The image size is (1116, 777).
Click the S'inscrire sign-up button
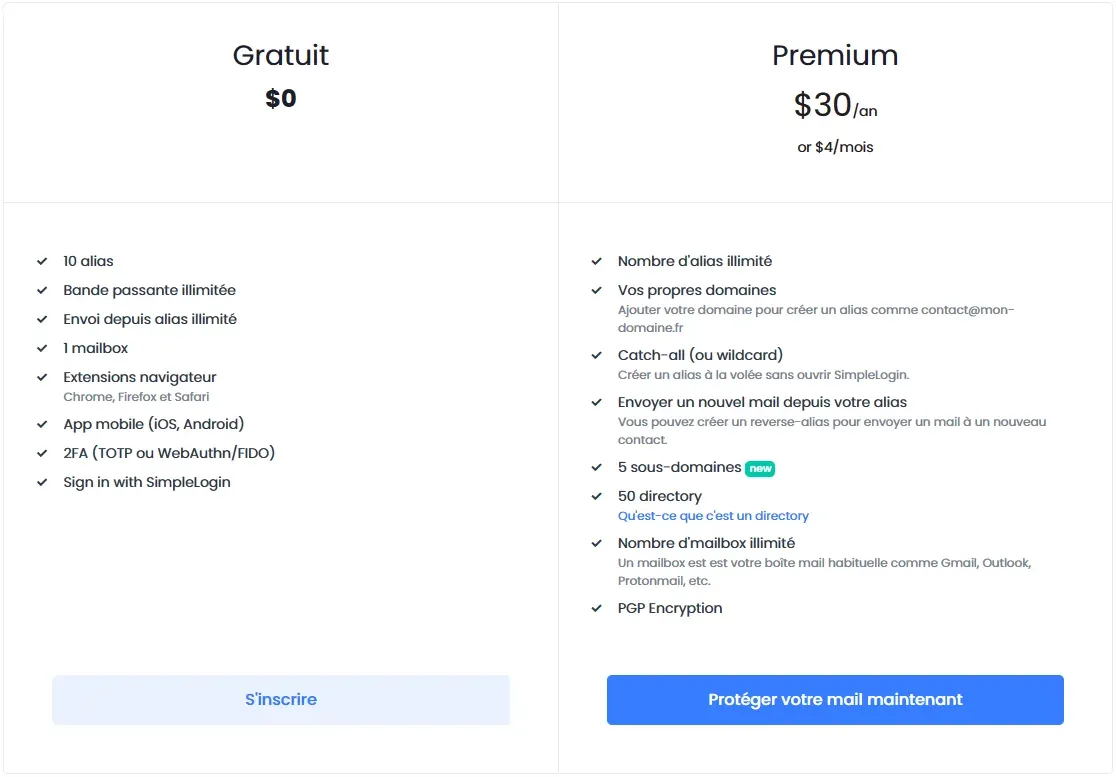point(281,700)
